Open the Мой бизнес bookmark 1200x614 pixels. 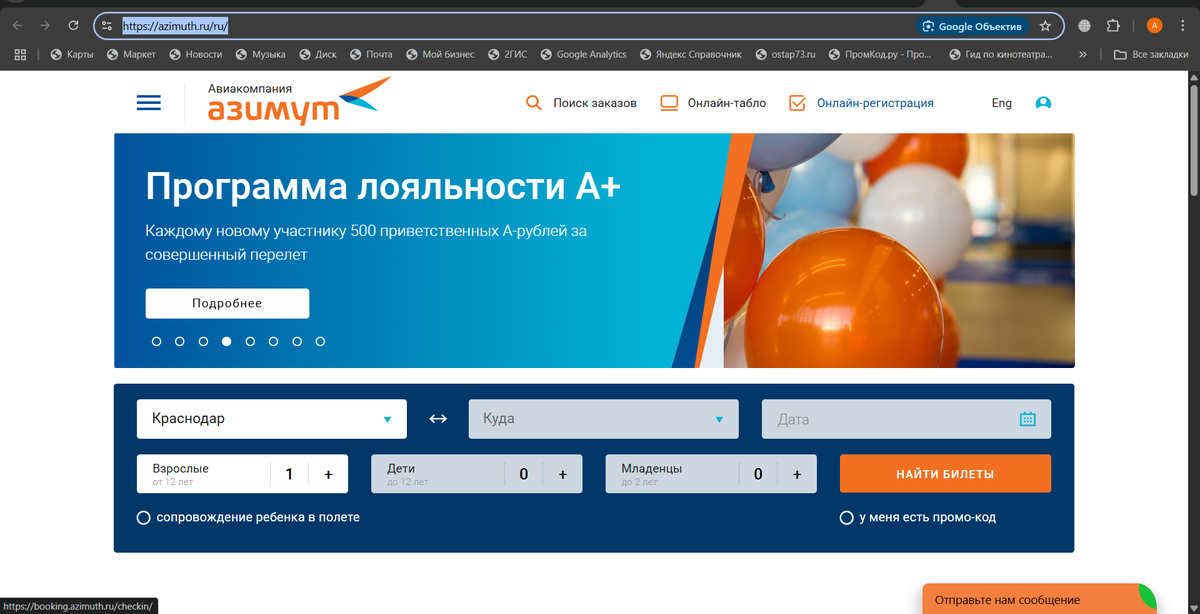coord(439,55)
